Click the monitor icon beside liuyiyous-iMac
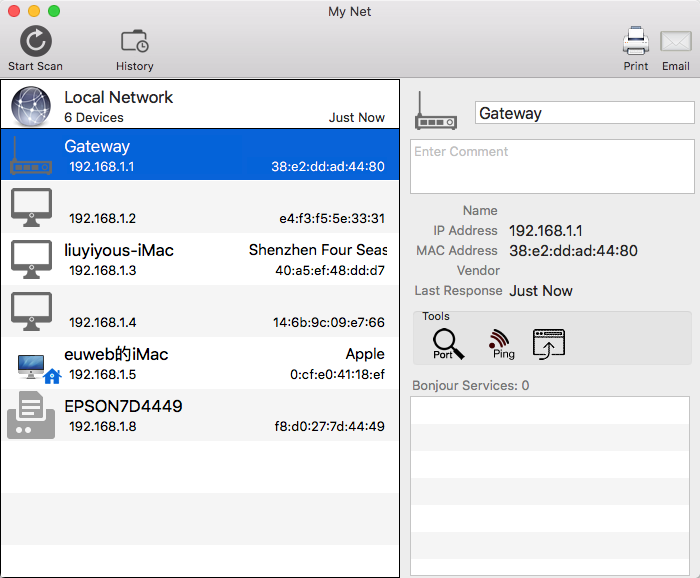The image size is (700, 578). click(x=31, y=259)
